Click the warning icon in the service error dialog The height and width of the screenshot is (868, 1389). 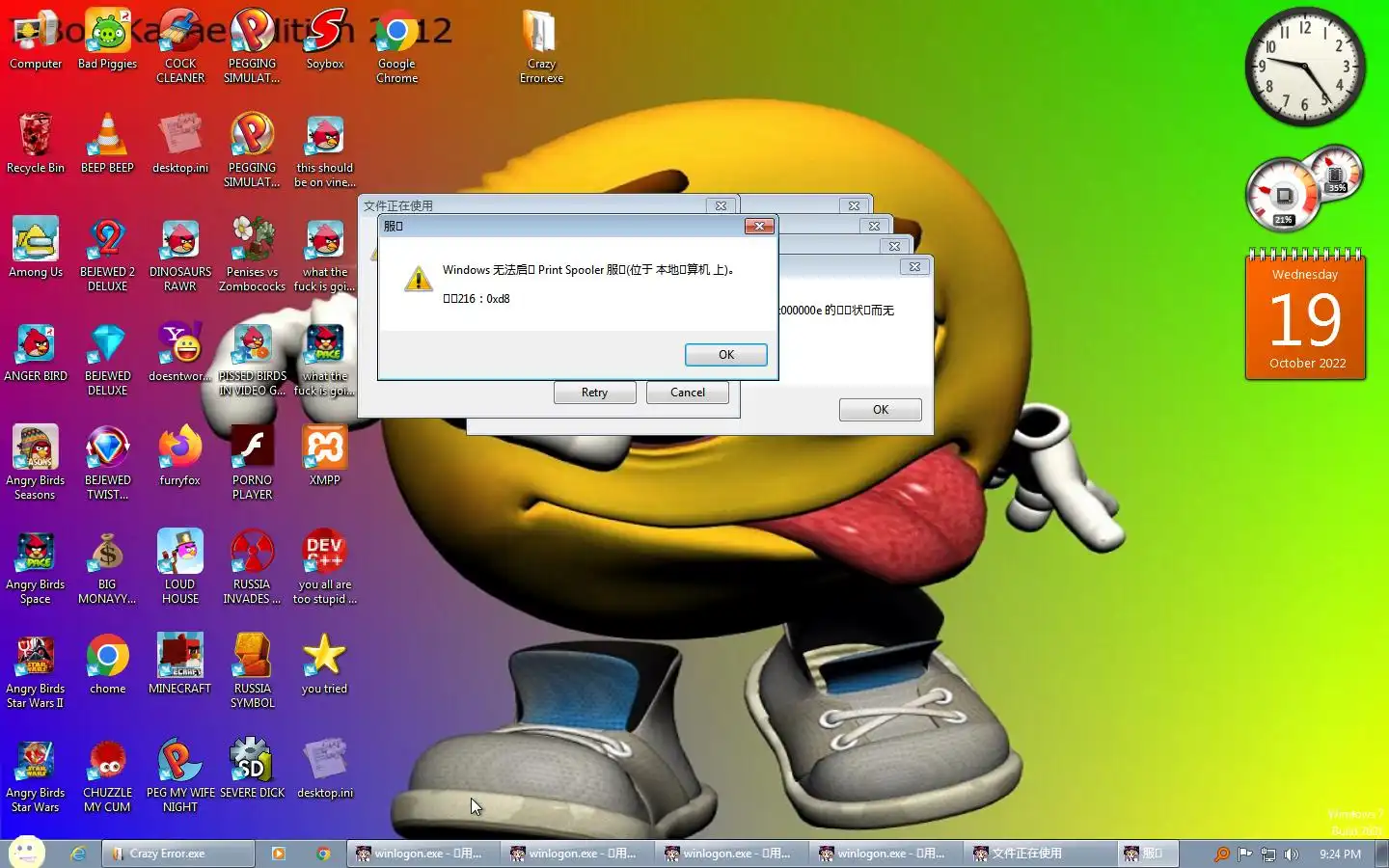coord(418,279)
